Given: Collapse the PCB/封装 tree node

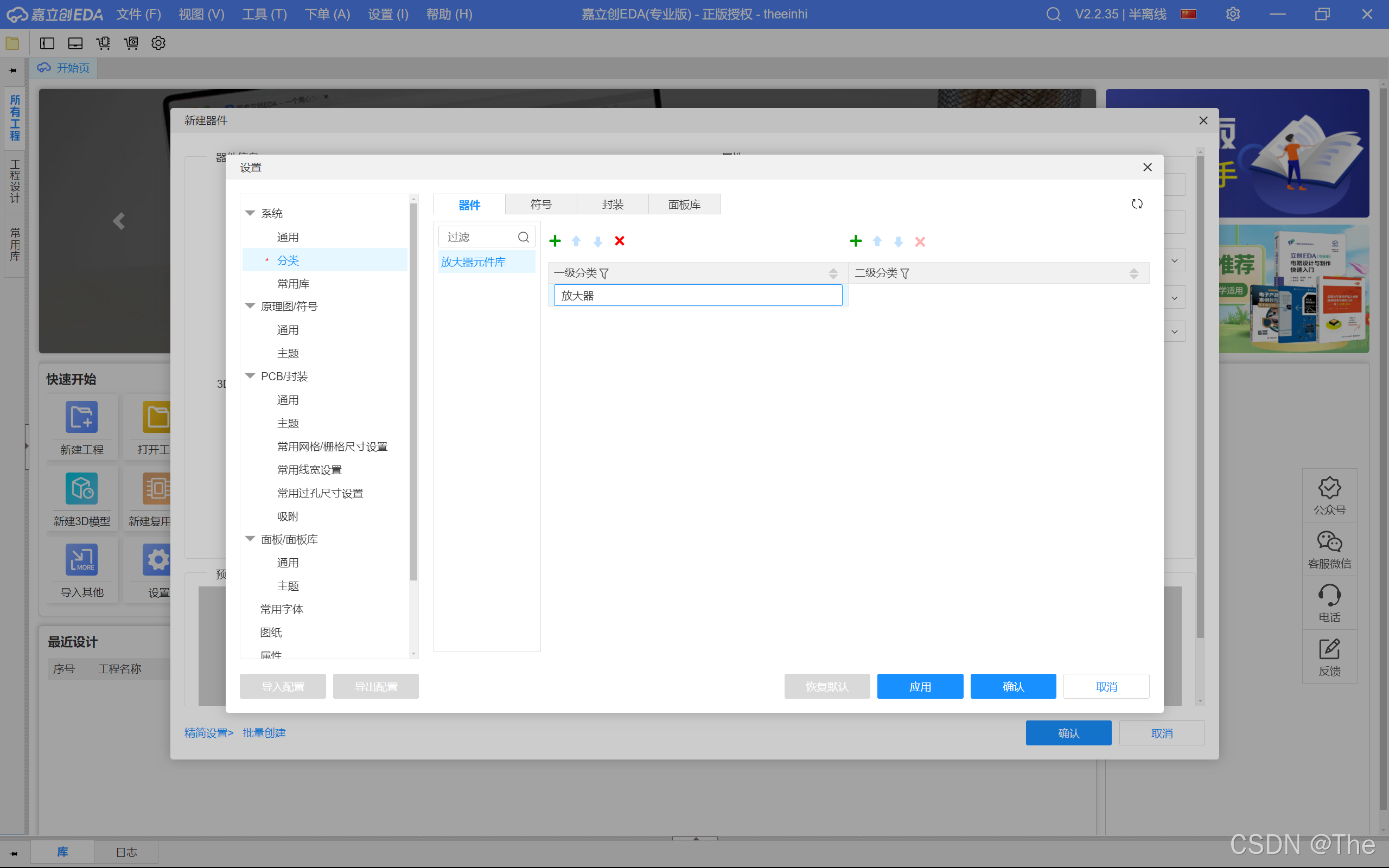Looking at the screenshot, I should click(250, 376).
